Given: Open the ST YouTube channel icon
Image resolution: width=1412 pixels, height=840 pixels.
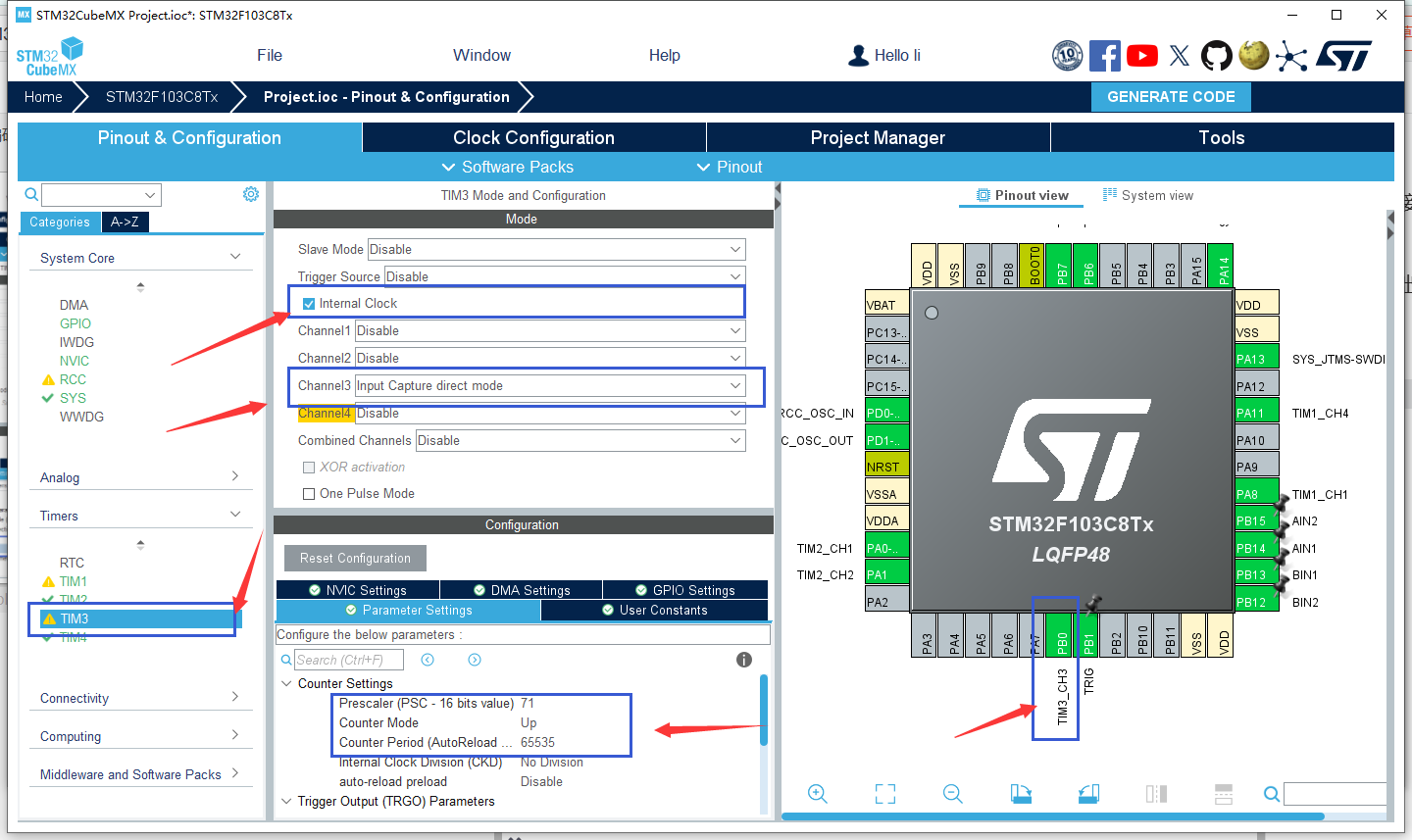Looking at the screenshot, I should pos(1142,56).
